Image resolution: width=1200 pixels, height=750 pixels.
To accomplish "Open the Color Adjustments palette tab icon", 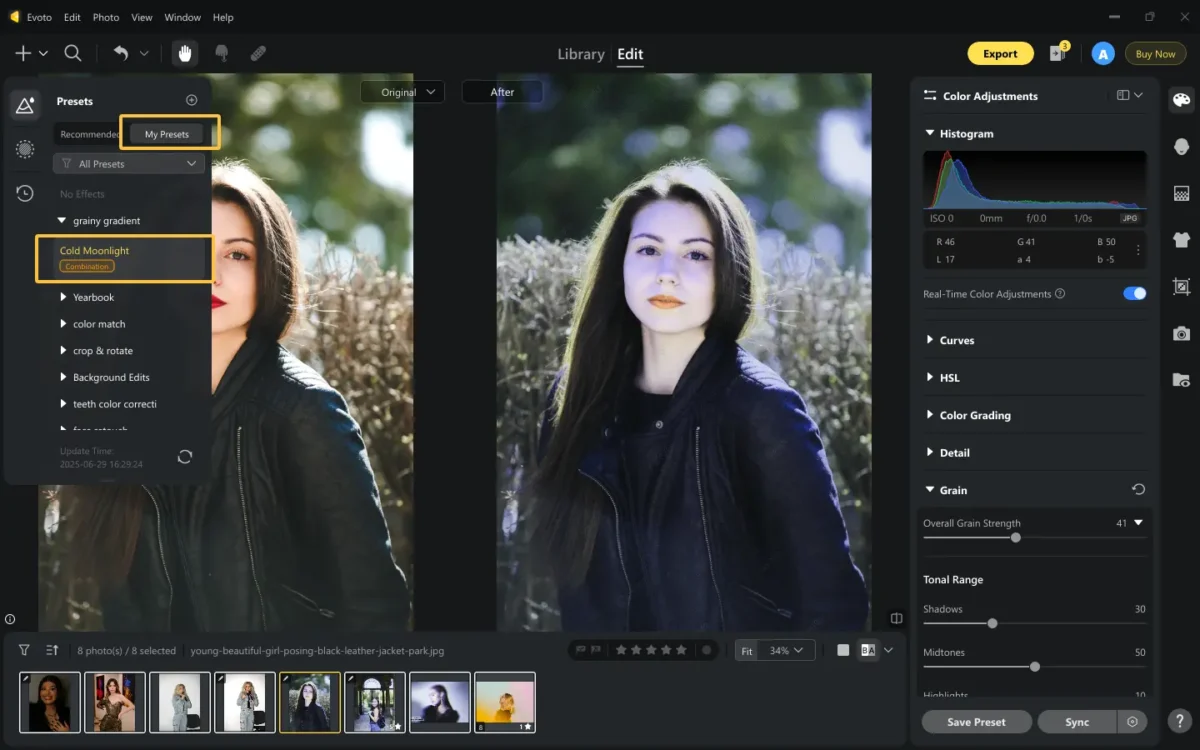I will pyautogui.click(x=1181, y=100).
